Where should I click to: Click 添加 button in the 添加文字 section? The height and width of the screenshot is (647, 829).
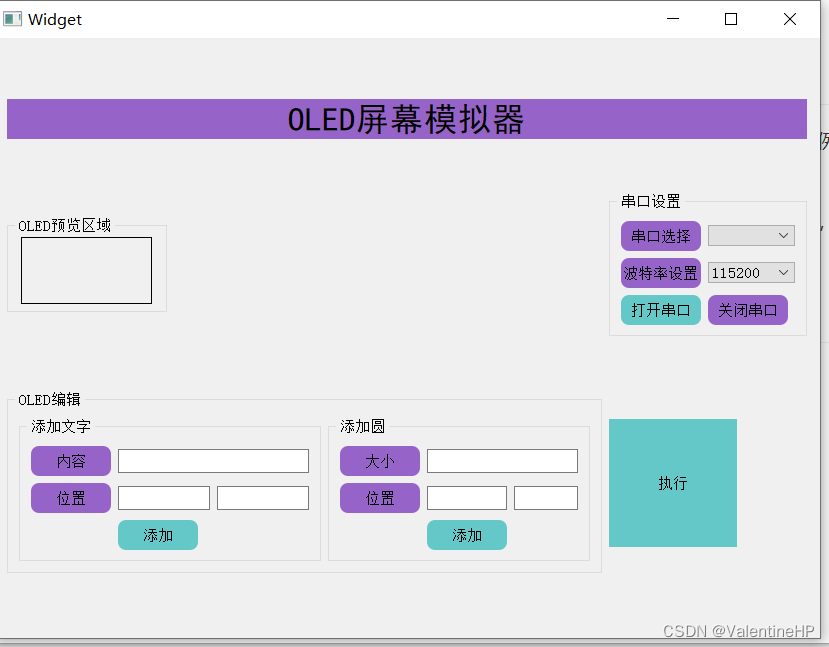tap(157, 534)
